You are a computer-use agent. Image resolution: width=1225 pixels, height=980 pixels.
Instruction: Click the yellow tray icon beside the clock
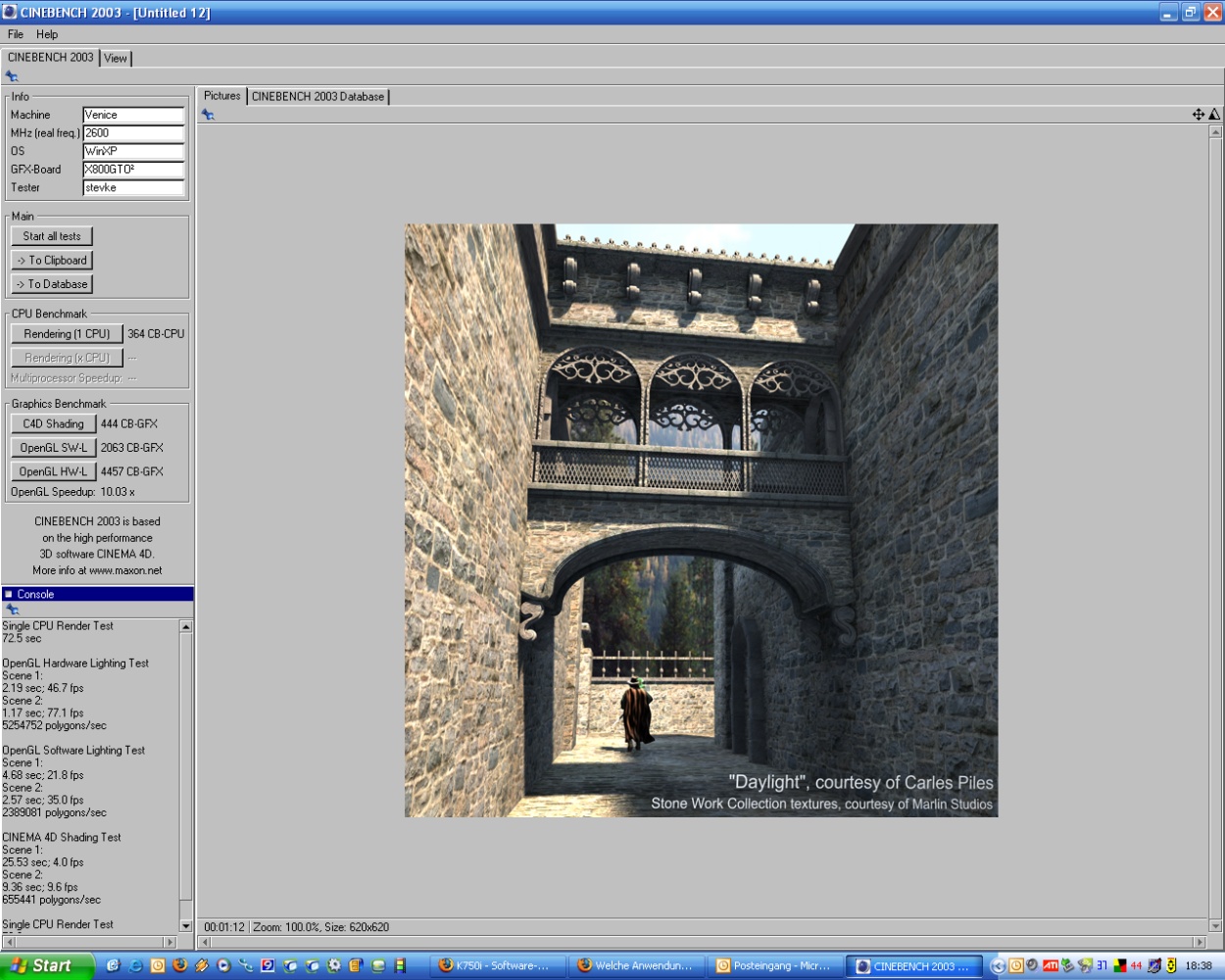(1171, 965)
